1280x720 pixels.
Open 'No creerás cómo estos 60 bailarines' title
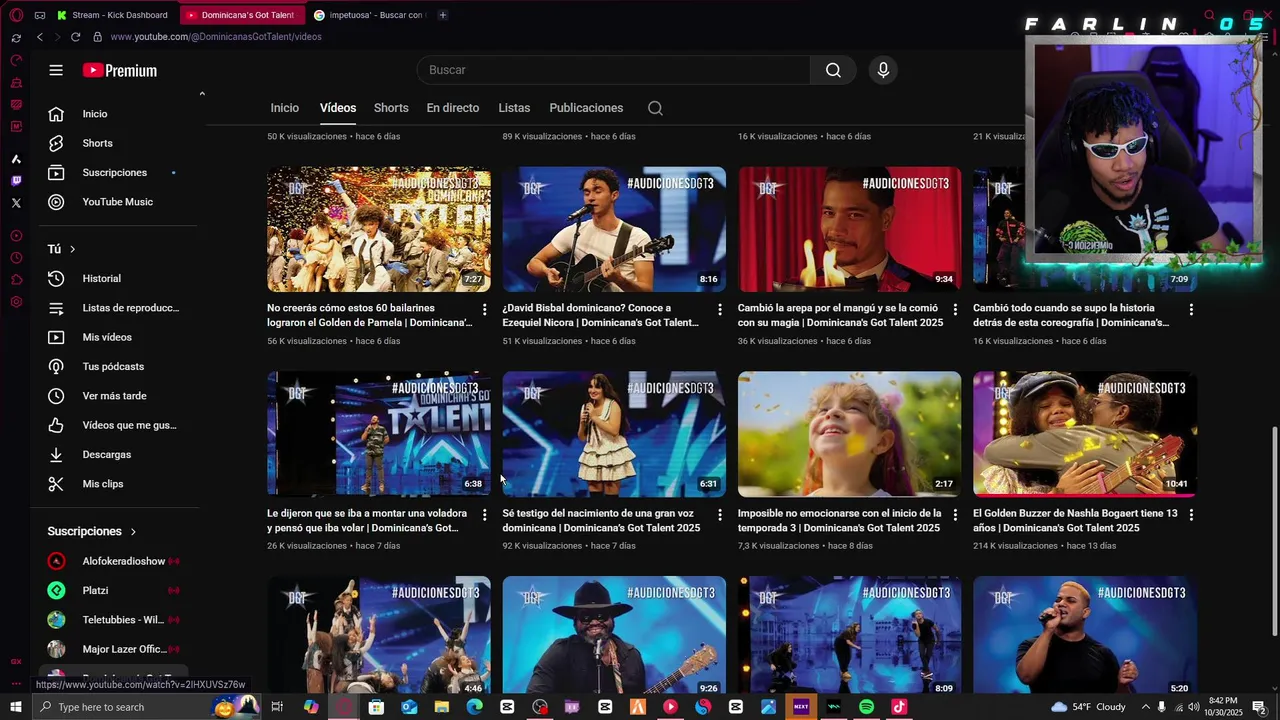point(369,315)
